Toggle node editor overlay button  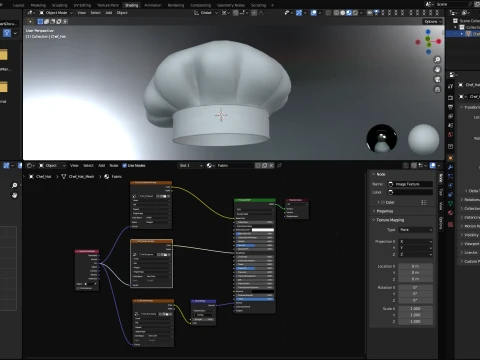(x=433, y=165)
